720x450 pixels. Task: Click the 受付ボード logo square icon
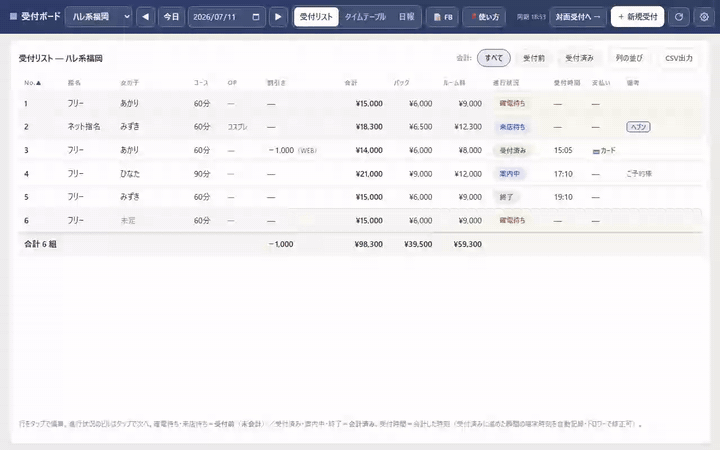pyautogui.click(x=13, y=17)
